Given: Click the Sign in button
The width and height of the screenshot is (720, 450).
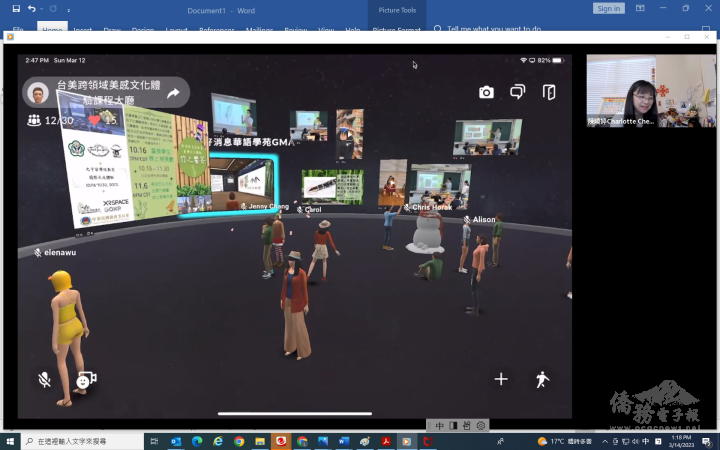Looking at the screenshot, I should (x=608, y=8).
